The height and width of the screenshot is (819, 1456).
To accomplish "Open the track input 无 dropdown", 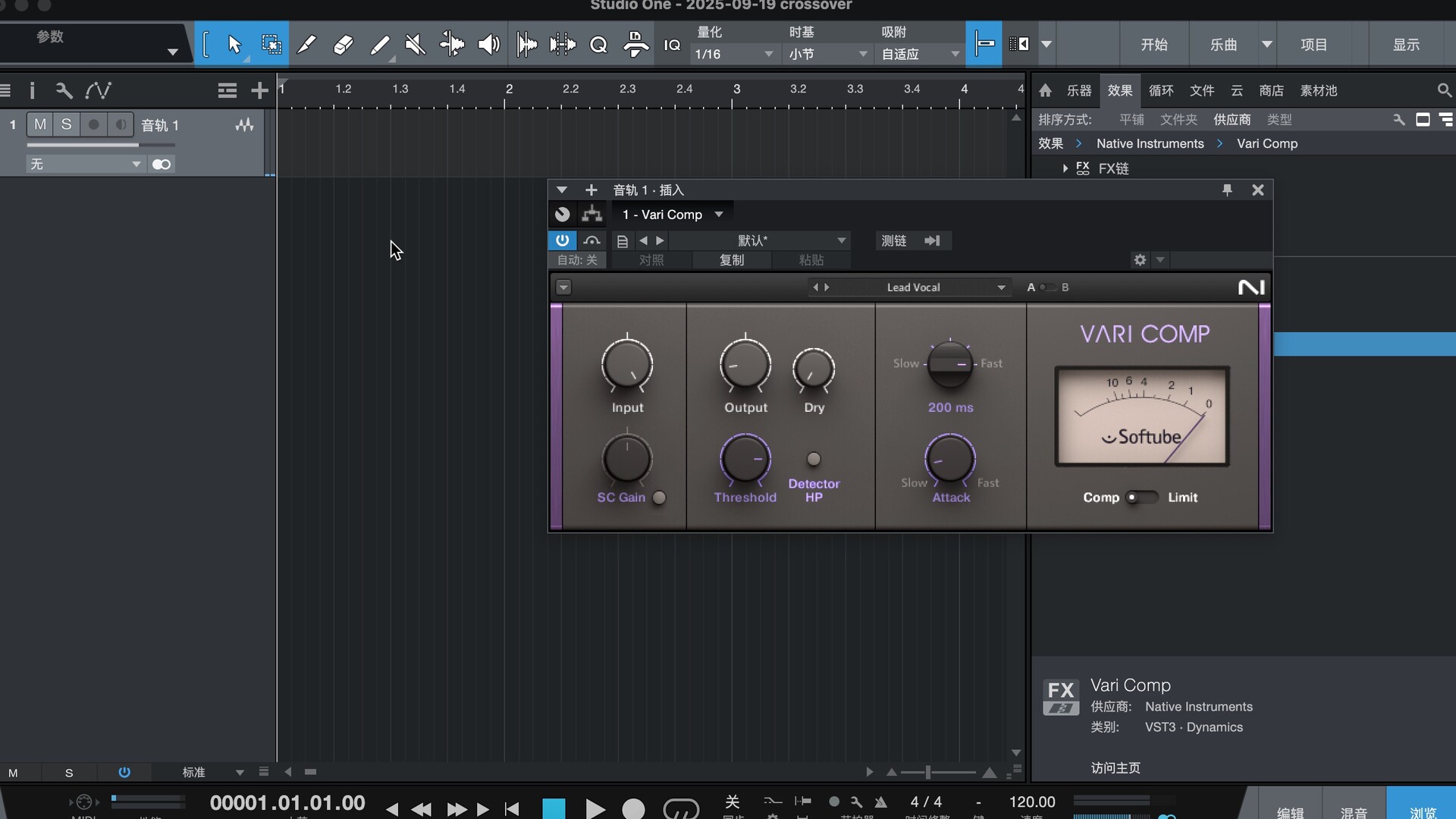I will click(85, 165).
